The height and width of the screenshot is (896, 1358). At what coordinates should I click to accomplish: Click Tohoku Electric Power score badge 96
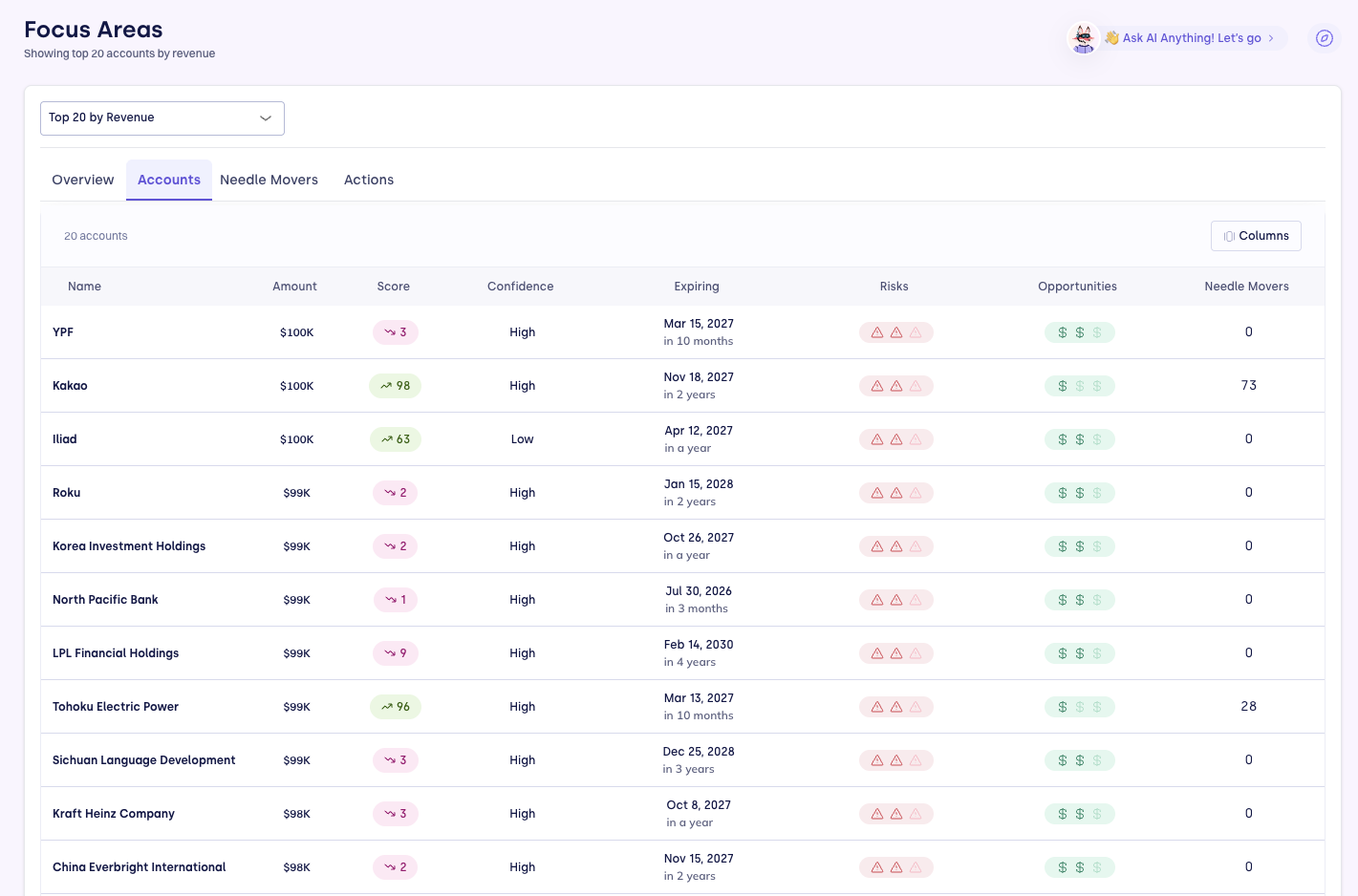click(395, 707)
